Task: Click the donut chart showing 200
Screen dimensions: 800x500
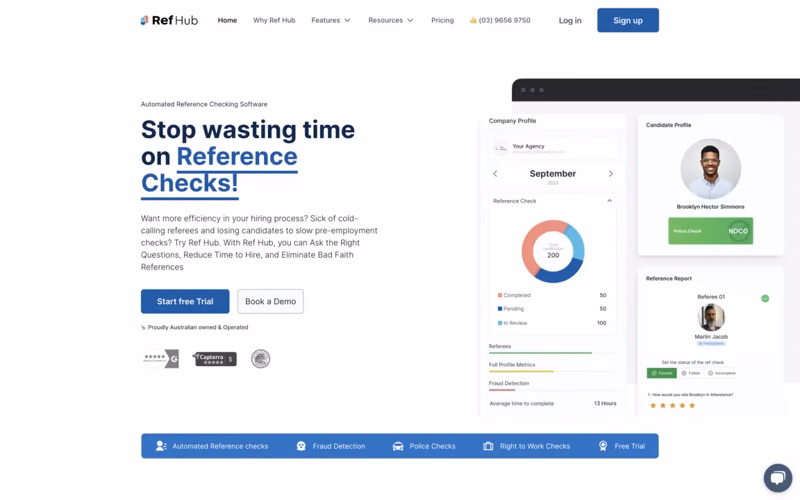Action: coord(553,252)
